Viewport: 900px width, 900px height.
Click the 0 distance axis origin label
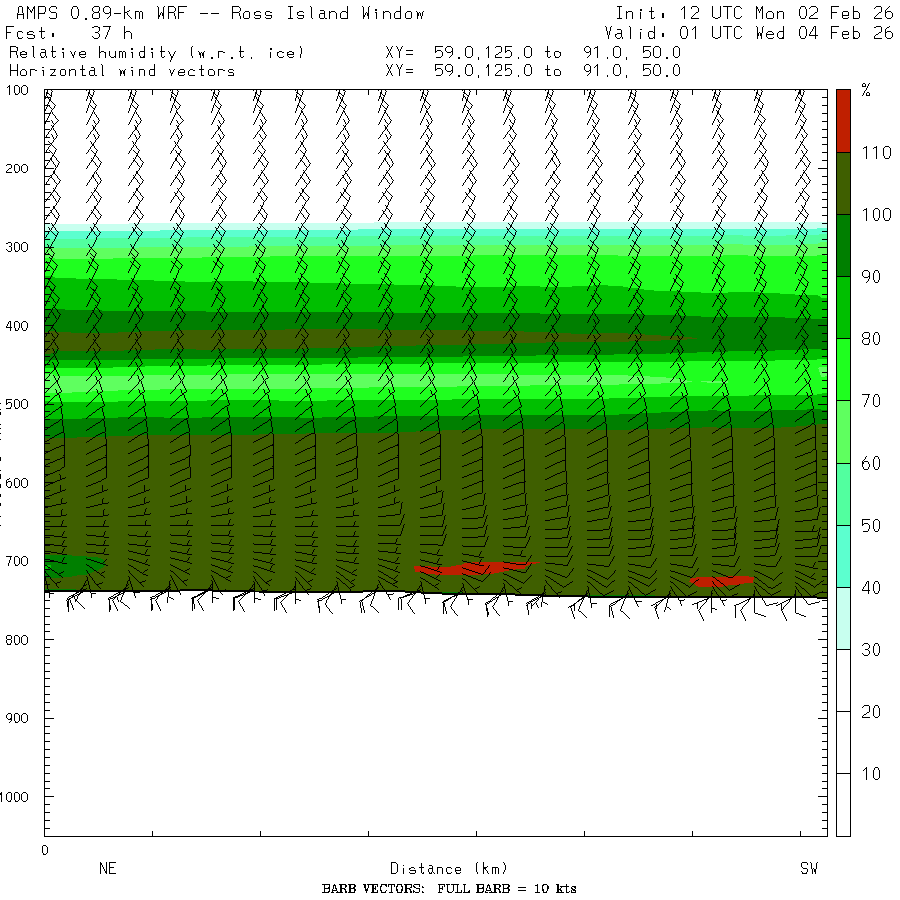(45, 851)
